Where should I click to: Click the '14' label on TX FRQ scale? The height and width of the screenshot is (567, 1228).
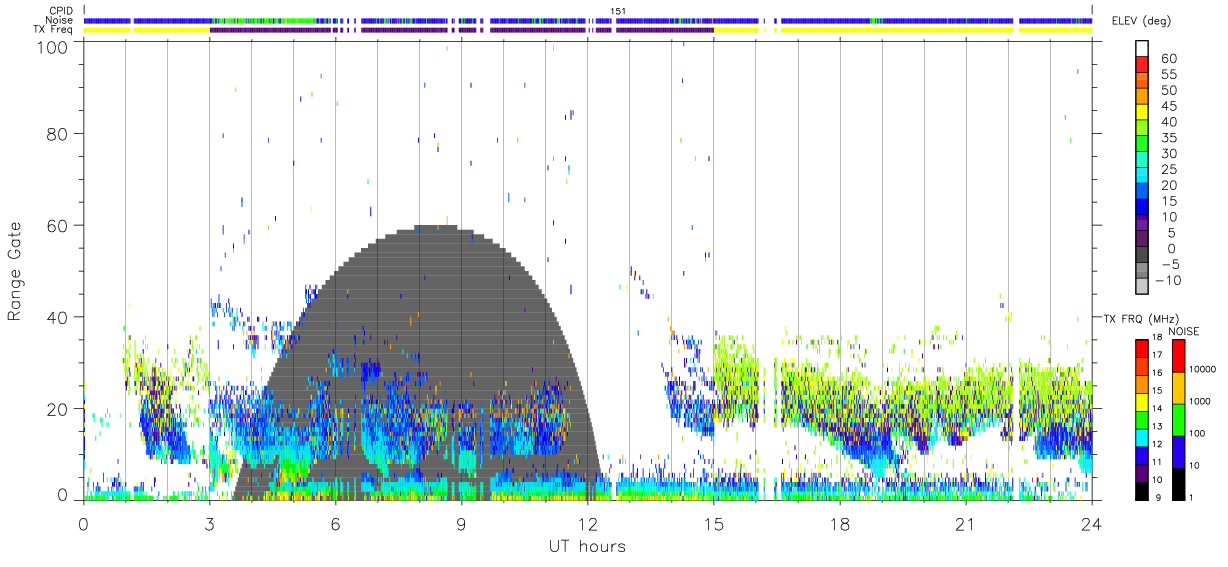(x=1157, y=409)
